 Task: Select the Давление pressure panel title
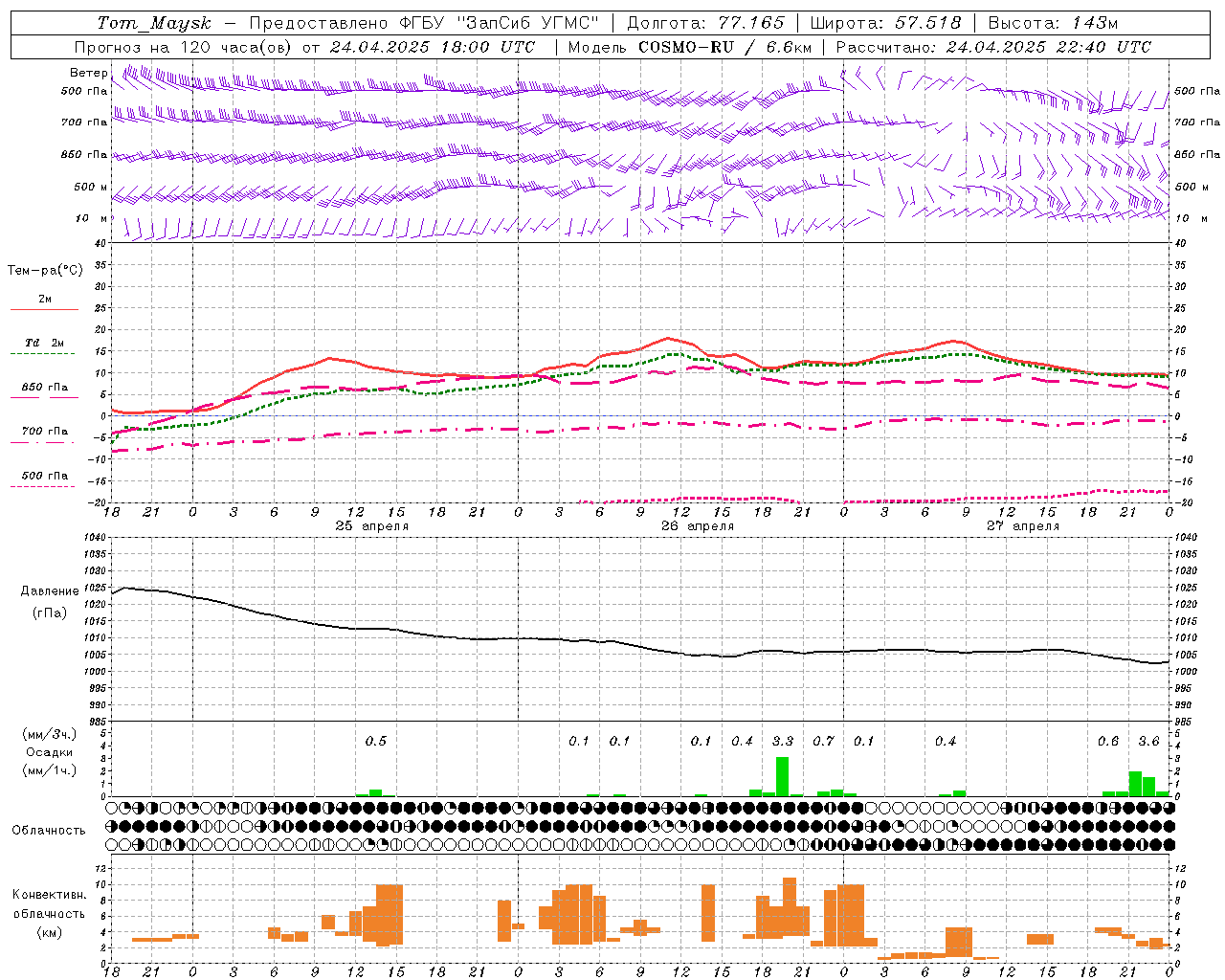pos(49,591)
